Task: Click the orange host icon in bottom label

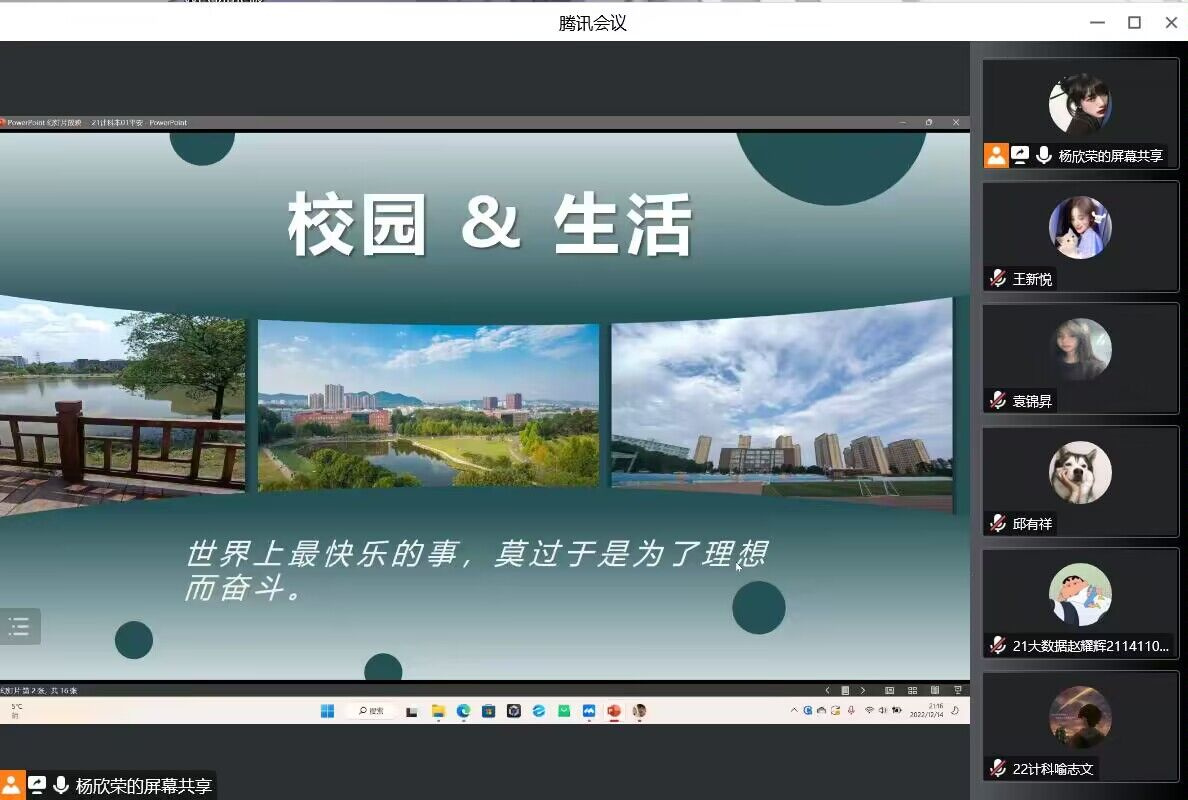Action: click(x=12, y=785)
